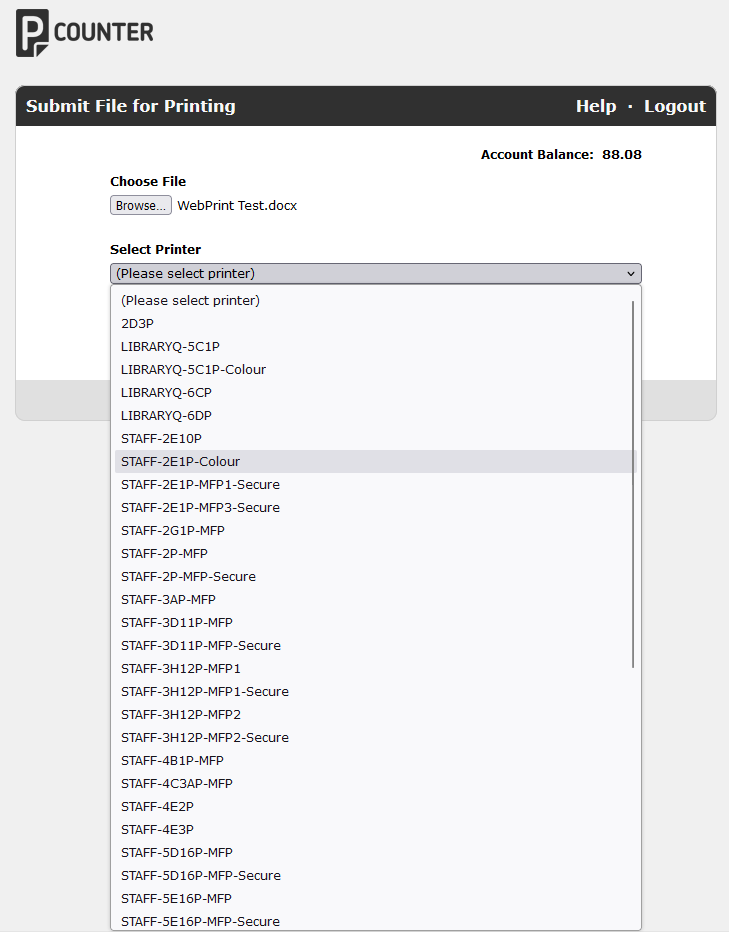This screenshot has width=729, height=932.
Task: Pick printer STAFF-4E3P
Action: click(x=376, y=829)
